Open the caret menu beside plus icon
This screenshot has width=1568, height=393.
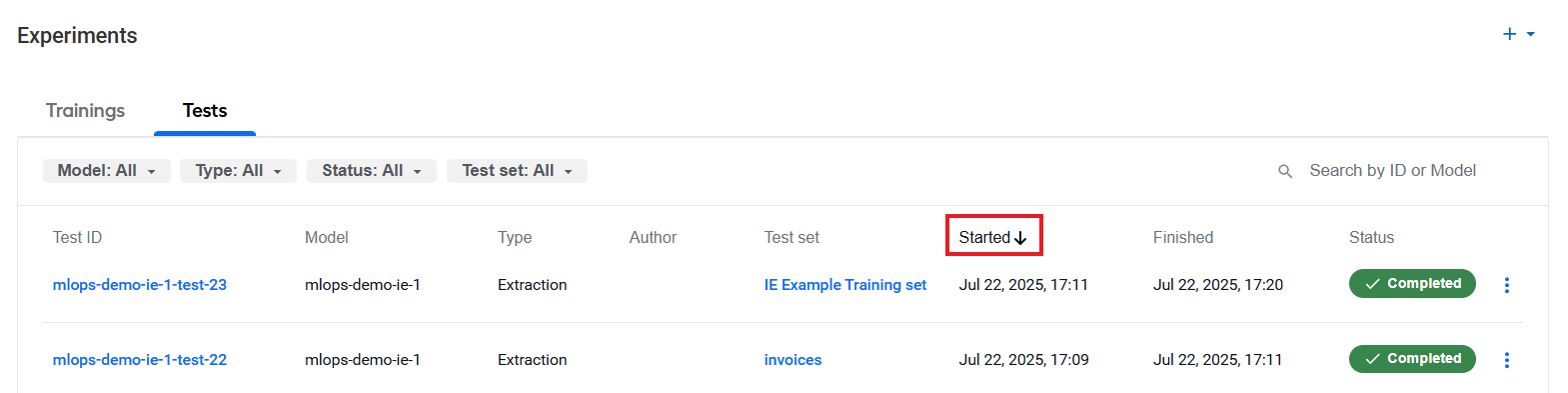1530,34
